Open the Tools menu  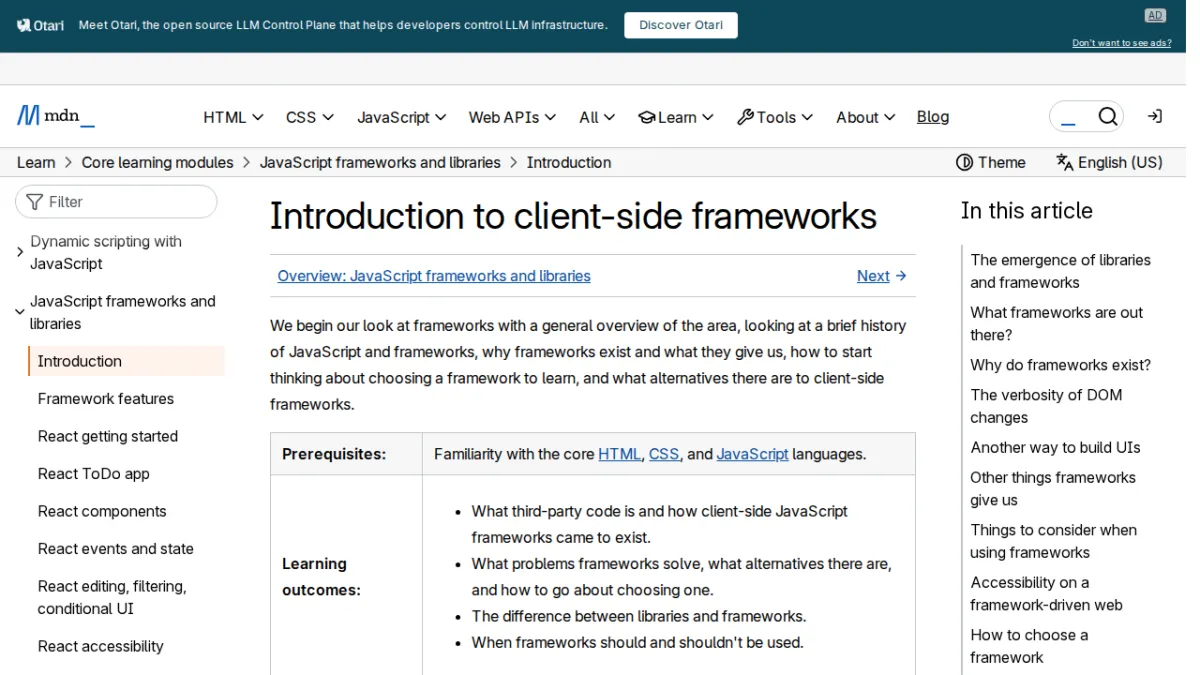tap(775, 117)
